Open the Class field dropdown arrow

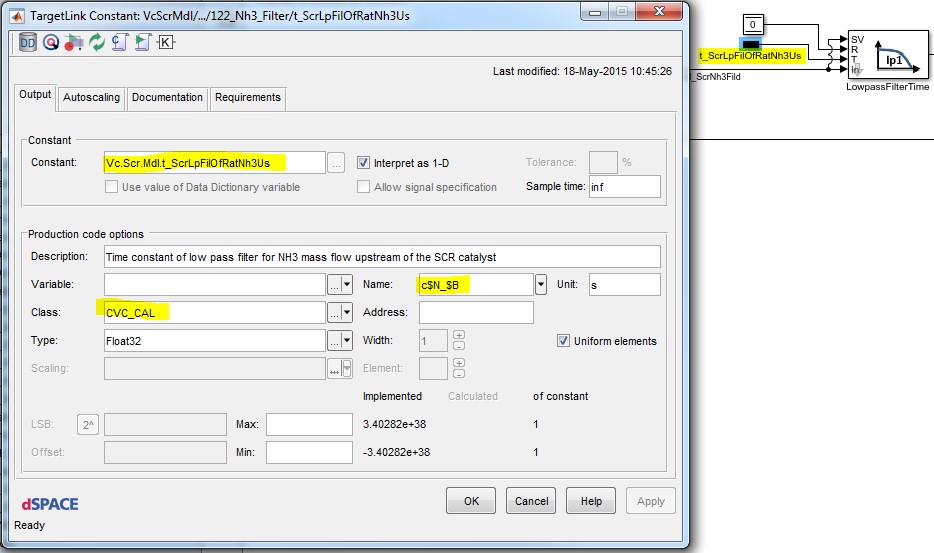347,313
